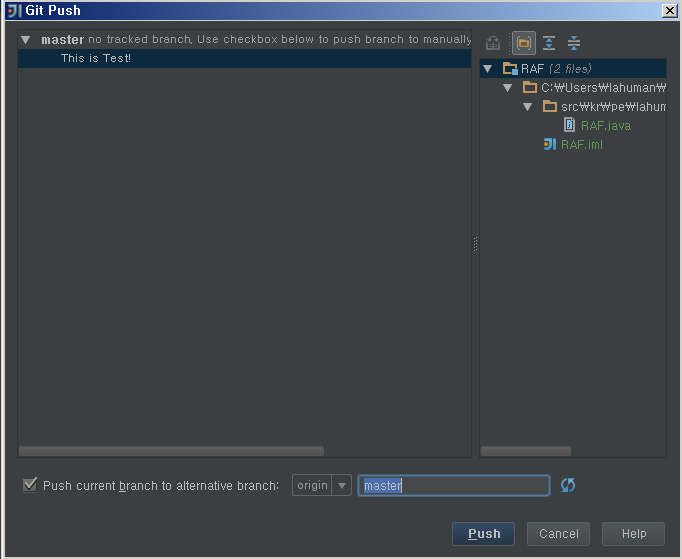Image resolution: width=682 pixels, height=559 pixels.
Task: Open the origin remote dropdown
Action: coord(342,485)
